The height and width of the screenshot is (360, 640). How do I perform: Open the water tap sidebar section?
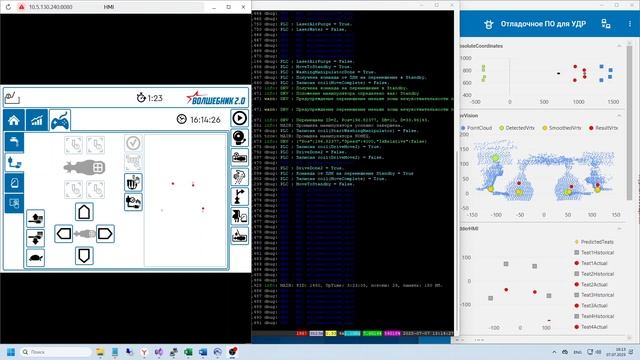tap(14, 142)
